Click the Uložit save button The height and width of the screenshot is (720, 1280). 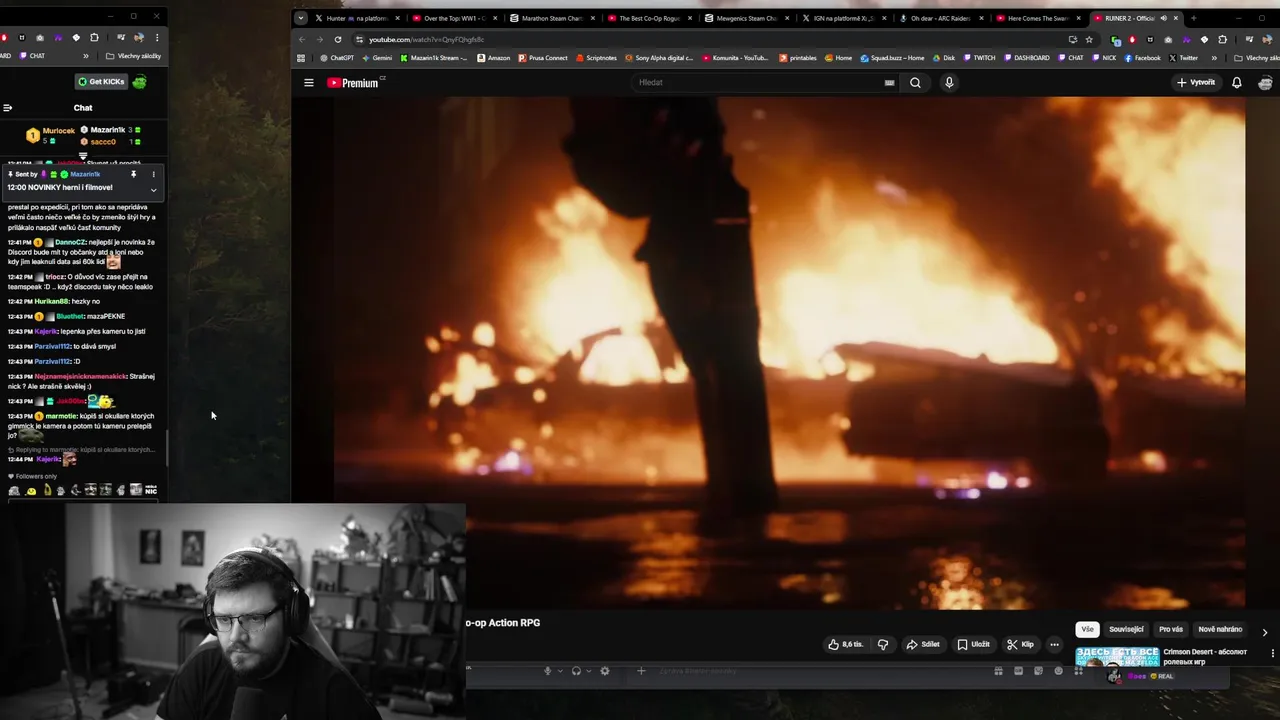coord(973,644)
